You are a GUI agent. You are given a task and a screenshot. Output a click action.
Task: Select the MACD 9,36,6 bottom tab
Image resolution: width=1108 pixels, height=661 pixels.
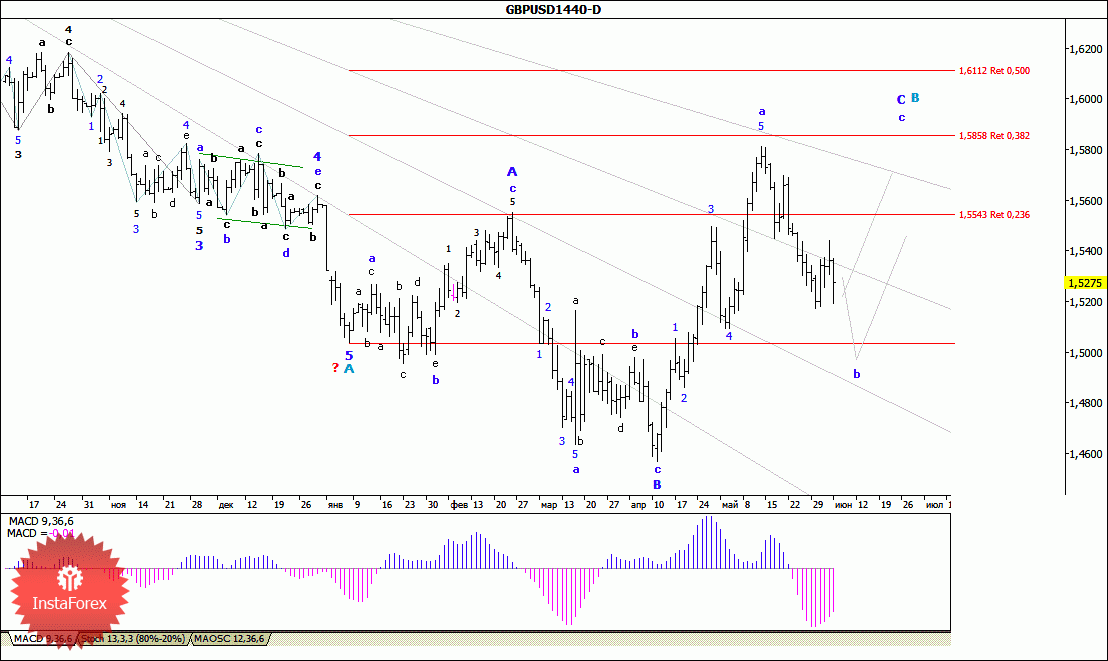coord(42,639)
